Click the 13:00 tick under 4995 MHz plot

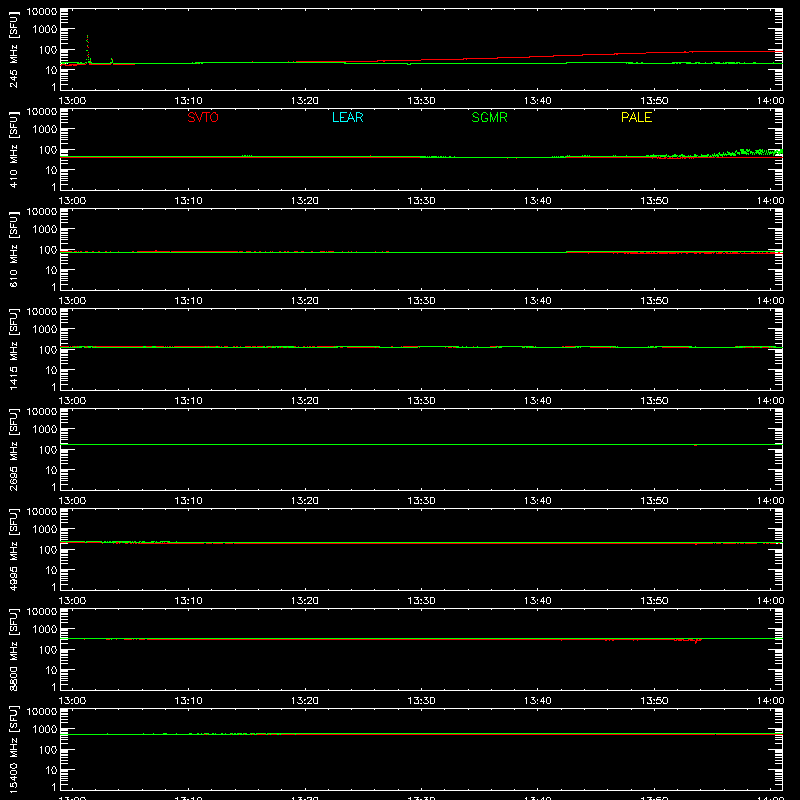coord(72,601)
